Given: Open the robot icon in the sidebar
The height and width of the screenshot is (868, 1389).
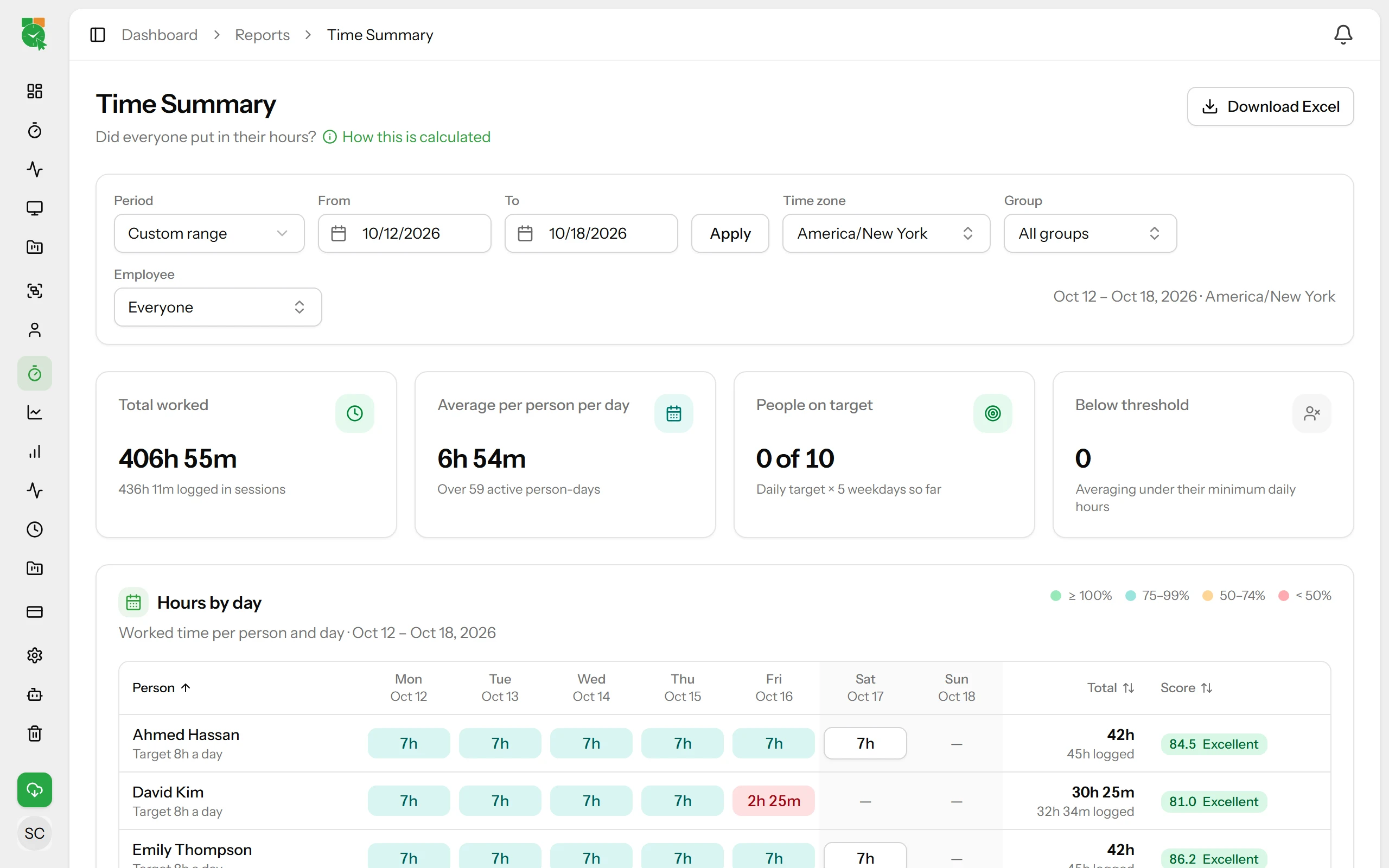Looking at the screenshot, I should pos(34,694).
